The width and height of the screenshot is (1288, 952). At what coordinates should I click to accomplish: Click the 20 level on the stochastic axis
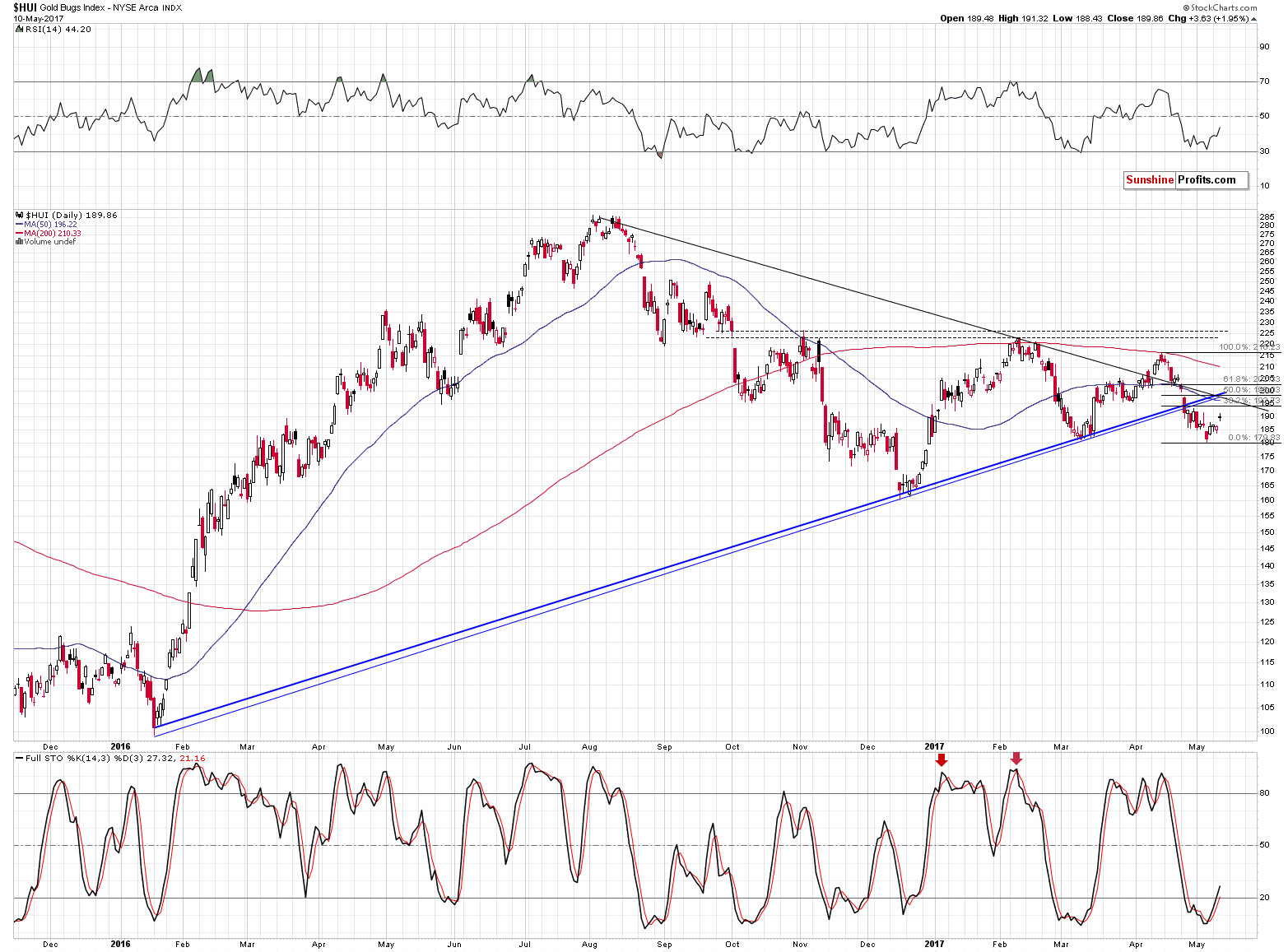click(1265, 898)
